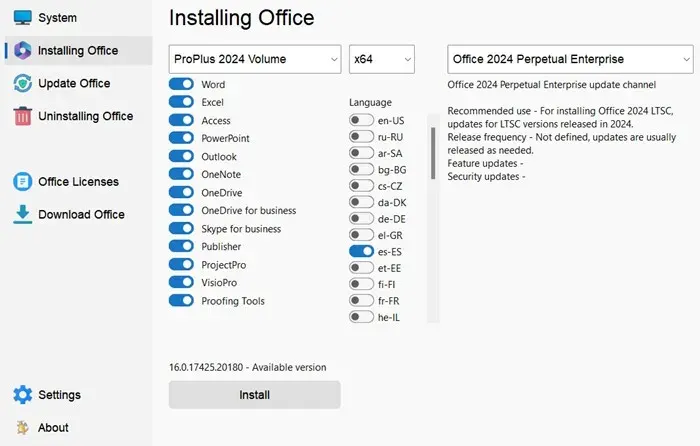Open the ProPlus 2024 Volume dropdown
Viewport: 700px width, 446px height.
(x=255, y=59)
